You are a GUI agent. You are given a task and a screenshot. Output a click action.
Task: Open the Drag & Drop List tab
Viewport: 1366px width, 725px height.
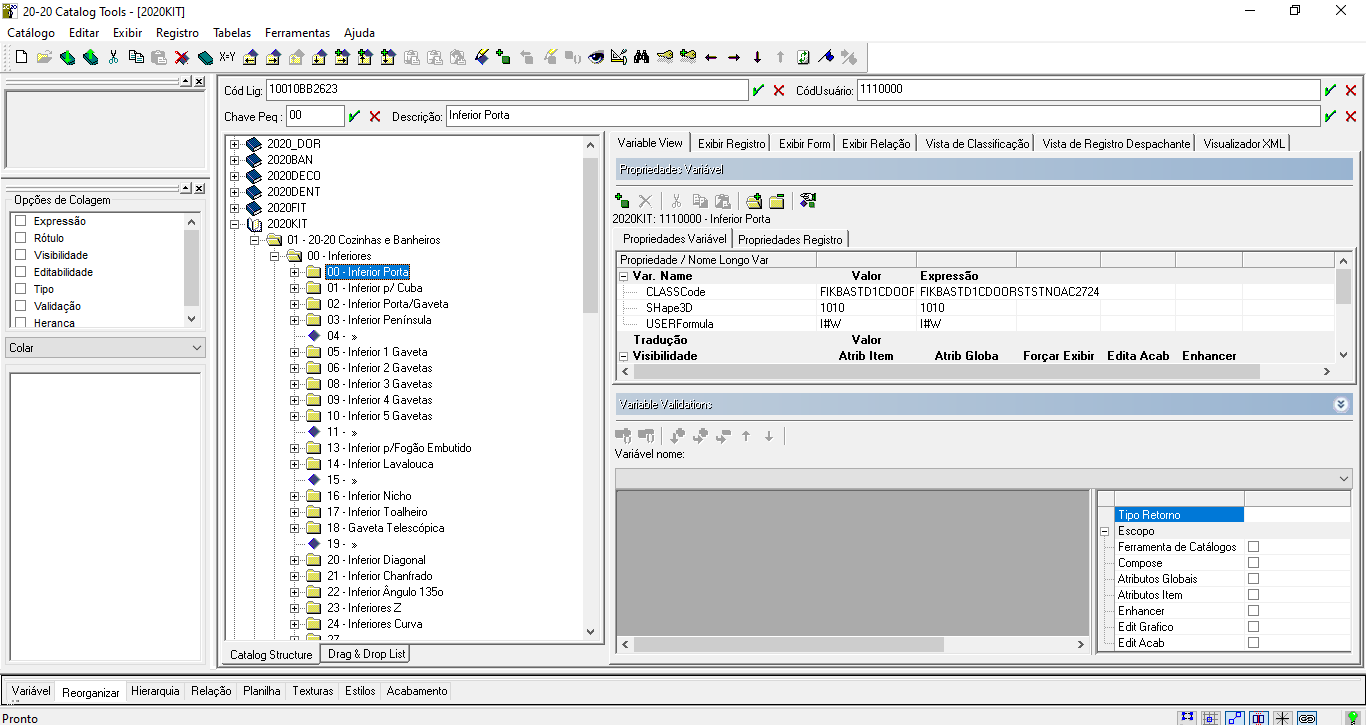pos(366,654)
